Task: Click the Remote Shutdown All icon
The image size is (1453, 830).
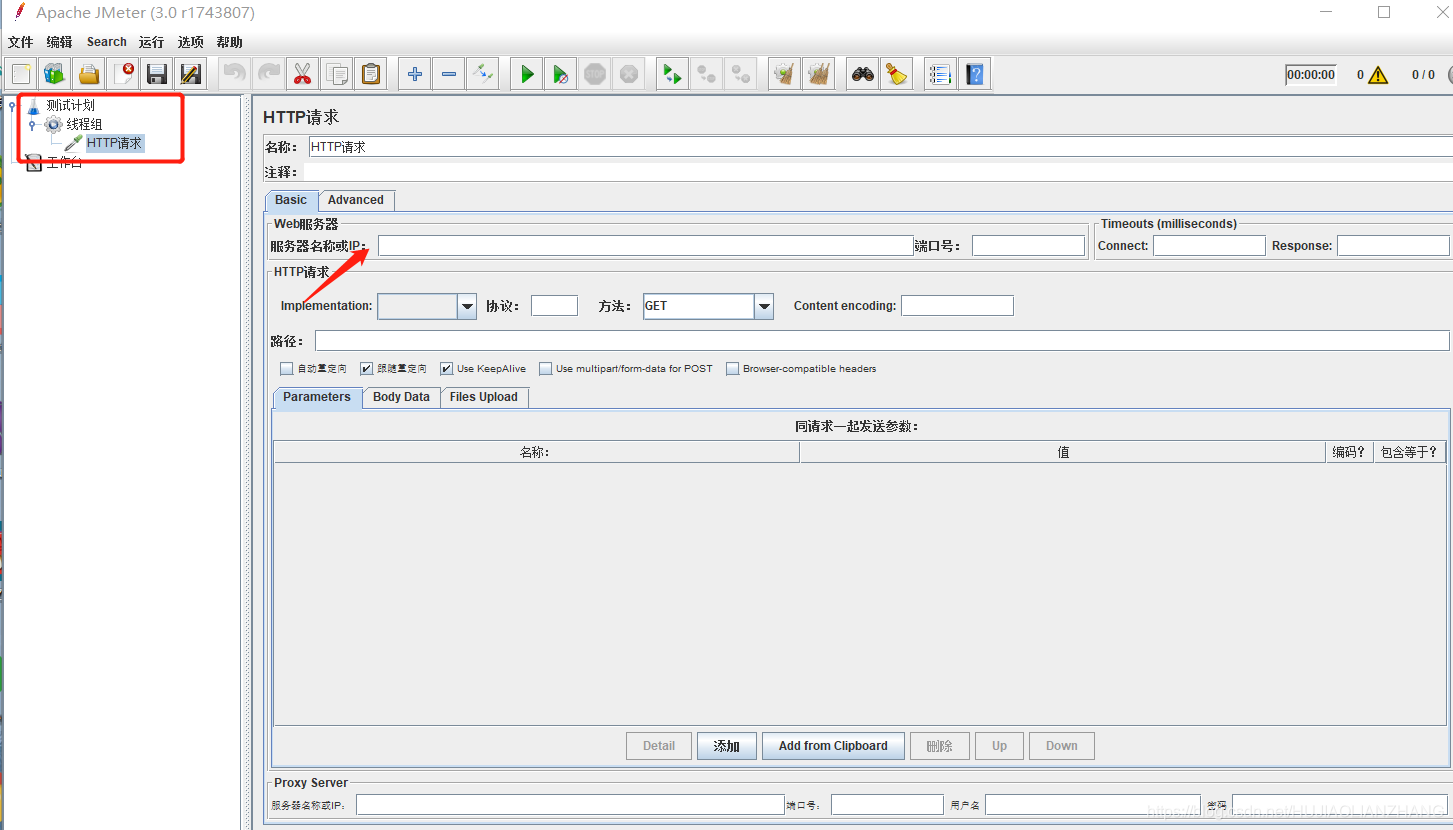Action: (741, 74)
